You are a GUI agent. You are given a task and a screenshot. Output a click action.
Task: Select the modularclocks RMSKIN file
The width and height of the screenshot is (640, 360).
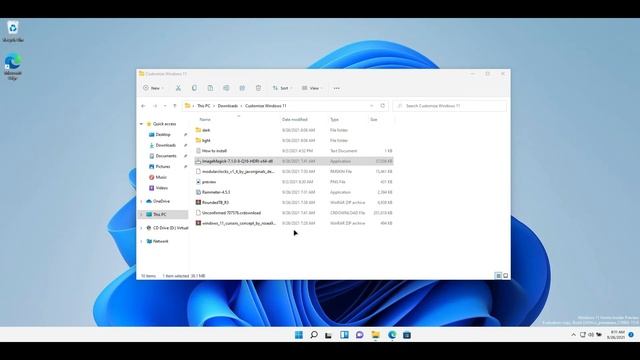pos(294,171)
